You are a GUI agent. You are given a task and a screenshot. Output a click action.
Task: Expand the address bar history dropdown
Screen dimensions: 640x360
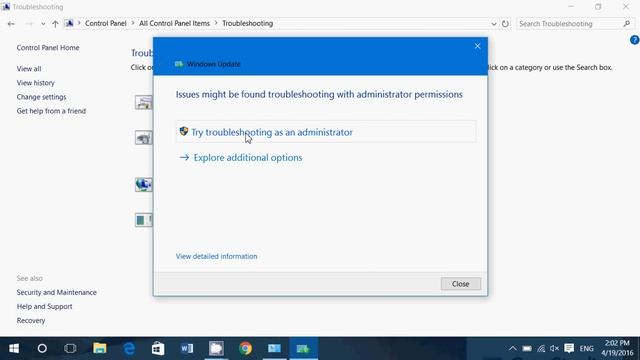(493, 24)
